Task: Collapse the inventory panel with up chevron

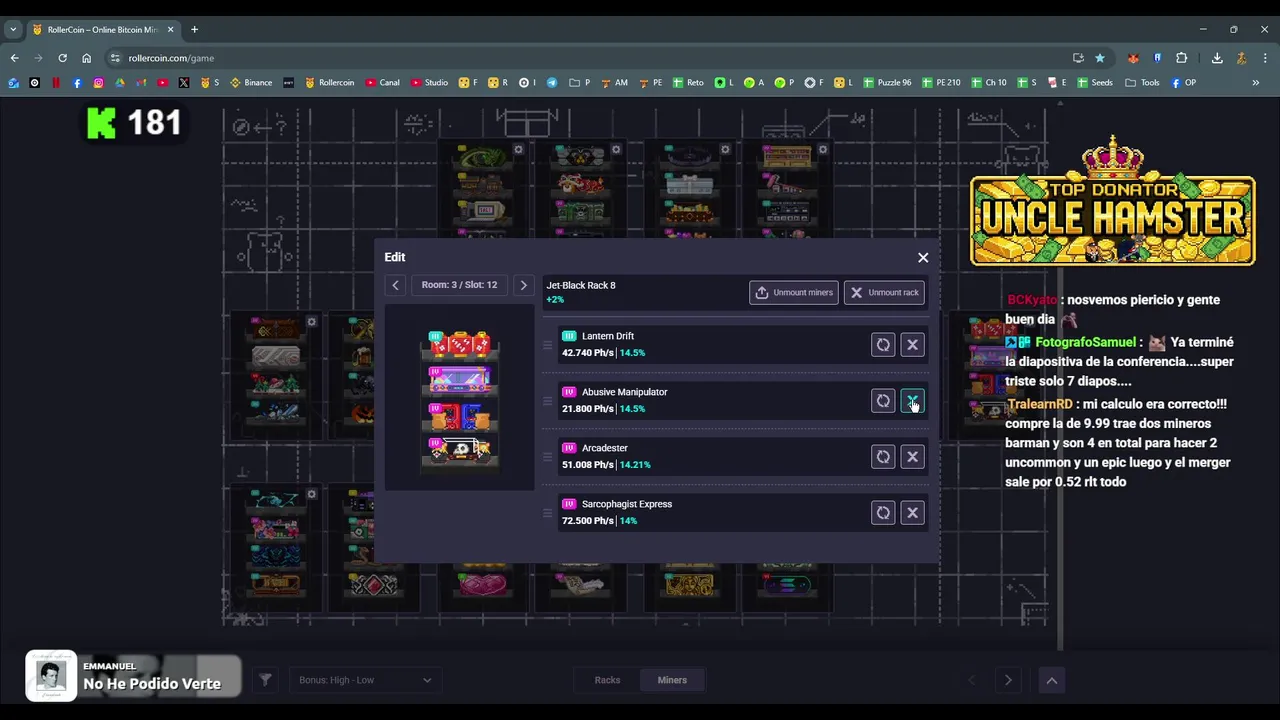Action: [x=1051, y=680]
